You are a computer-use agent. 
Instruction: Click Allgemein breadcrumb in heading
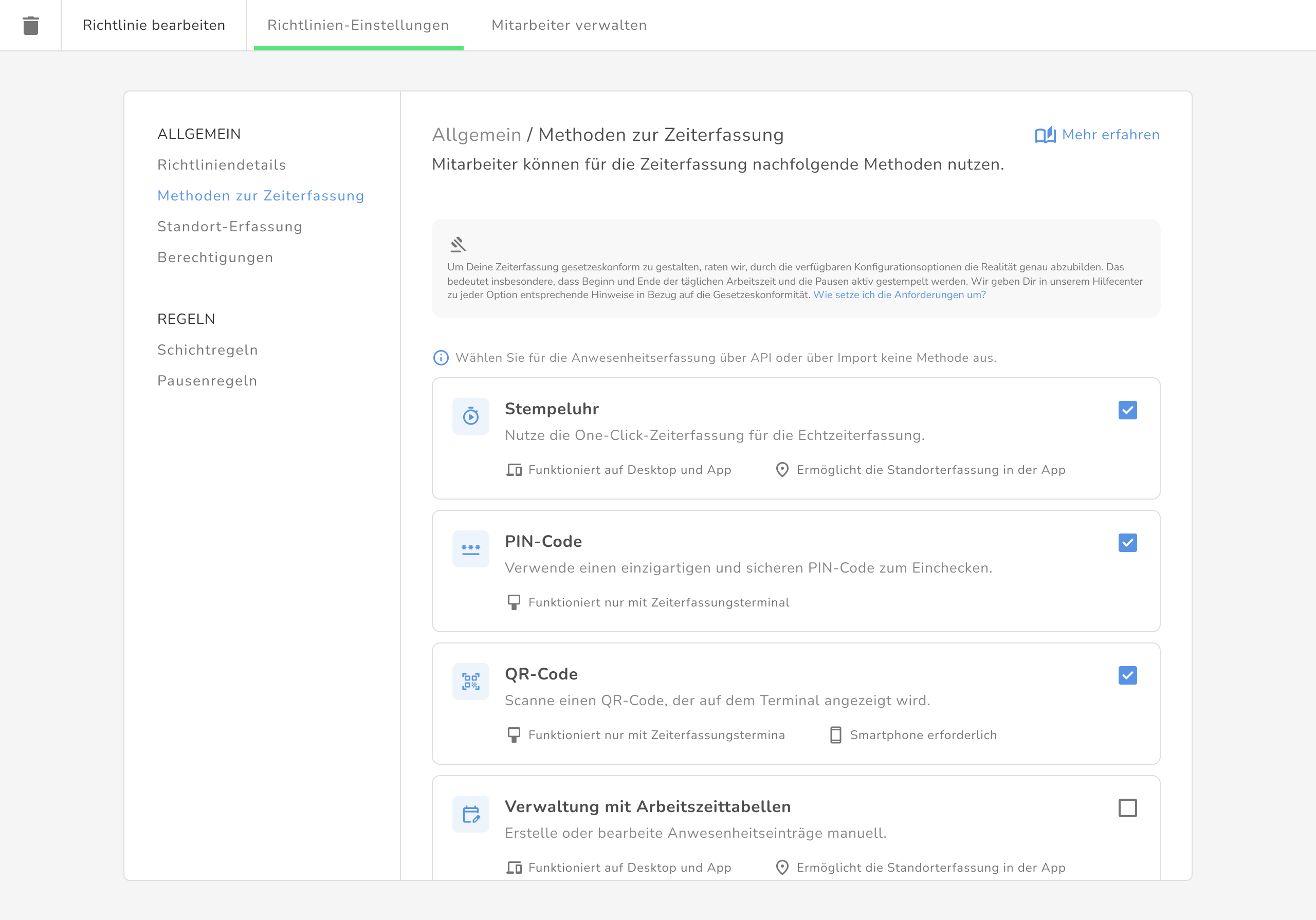(x=477, y=135)
